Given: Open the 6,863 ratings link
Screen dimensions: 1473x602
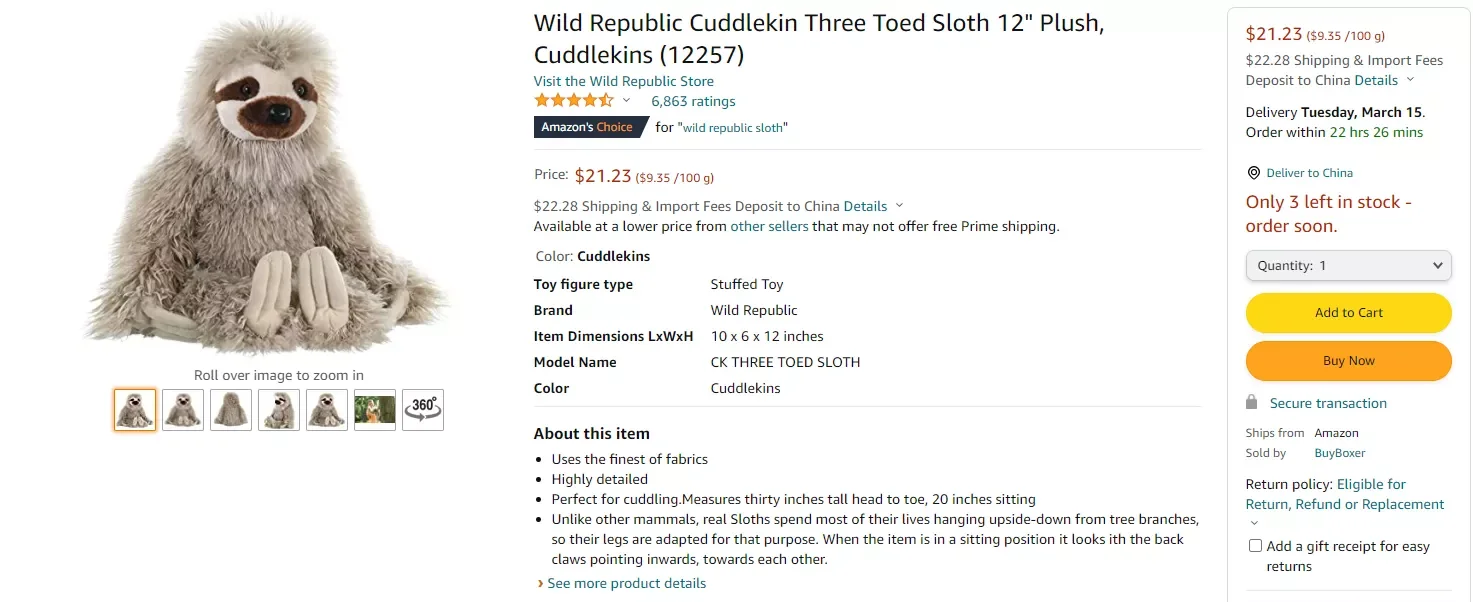Looking at the screenshot, I should point(693,101).
